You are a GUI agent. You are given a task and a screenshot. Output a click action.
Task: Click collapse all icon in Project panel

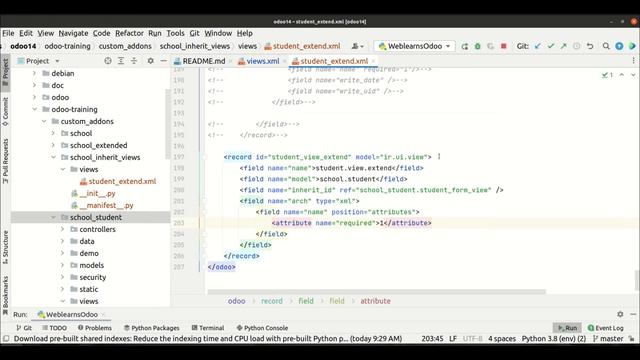point(134,61)
